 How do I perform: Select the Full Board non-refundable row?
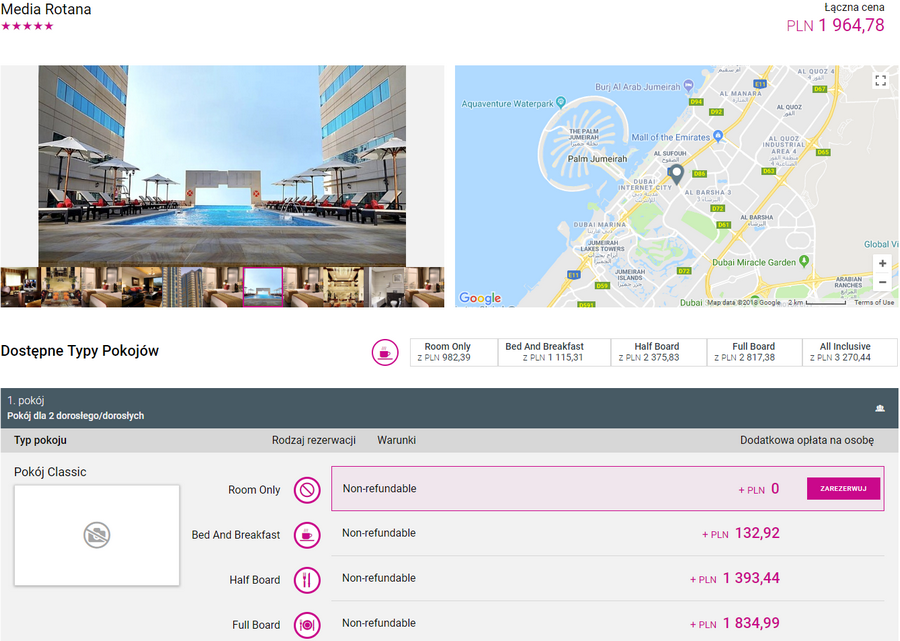tap(608, 624)
